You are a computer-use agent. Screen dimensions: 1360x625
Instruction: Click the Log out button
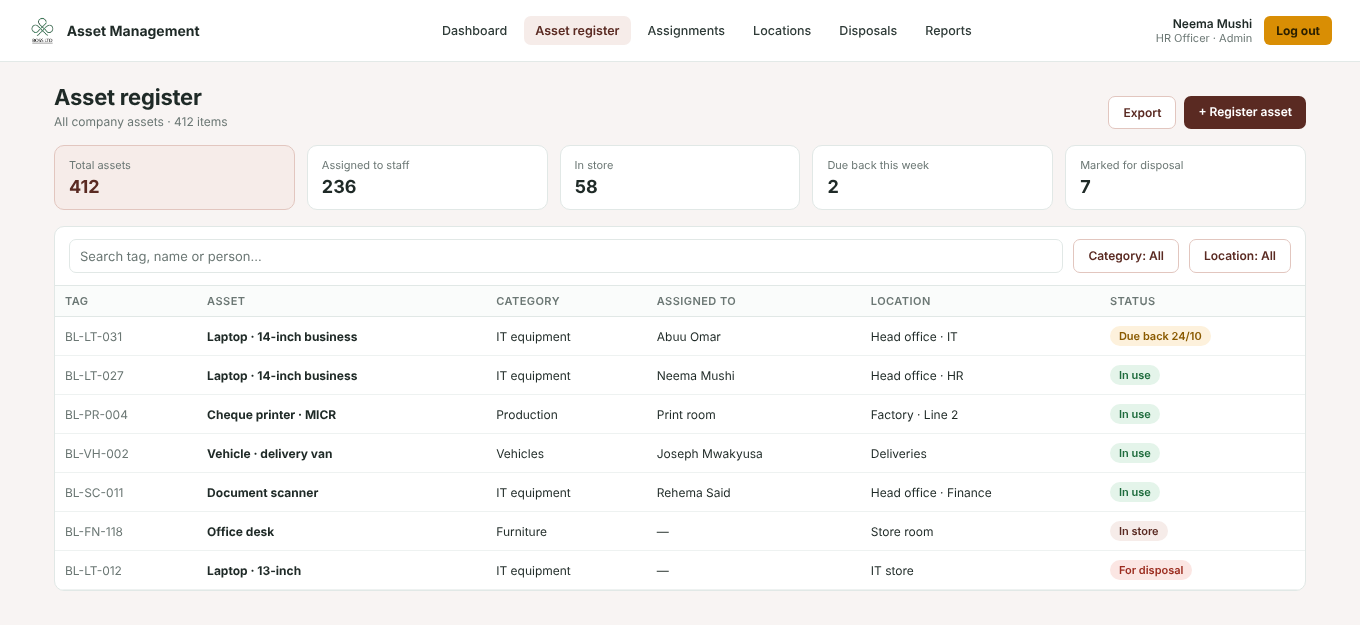coord(1298,31)
